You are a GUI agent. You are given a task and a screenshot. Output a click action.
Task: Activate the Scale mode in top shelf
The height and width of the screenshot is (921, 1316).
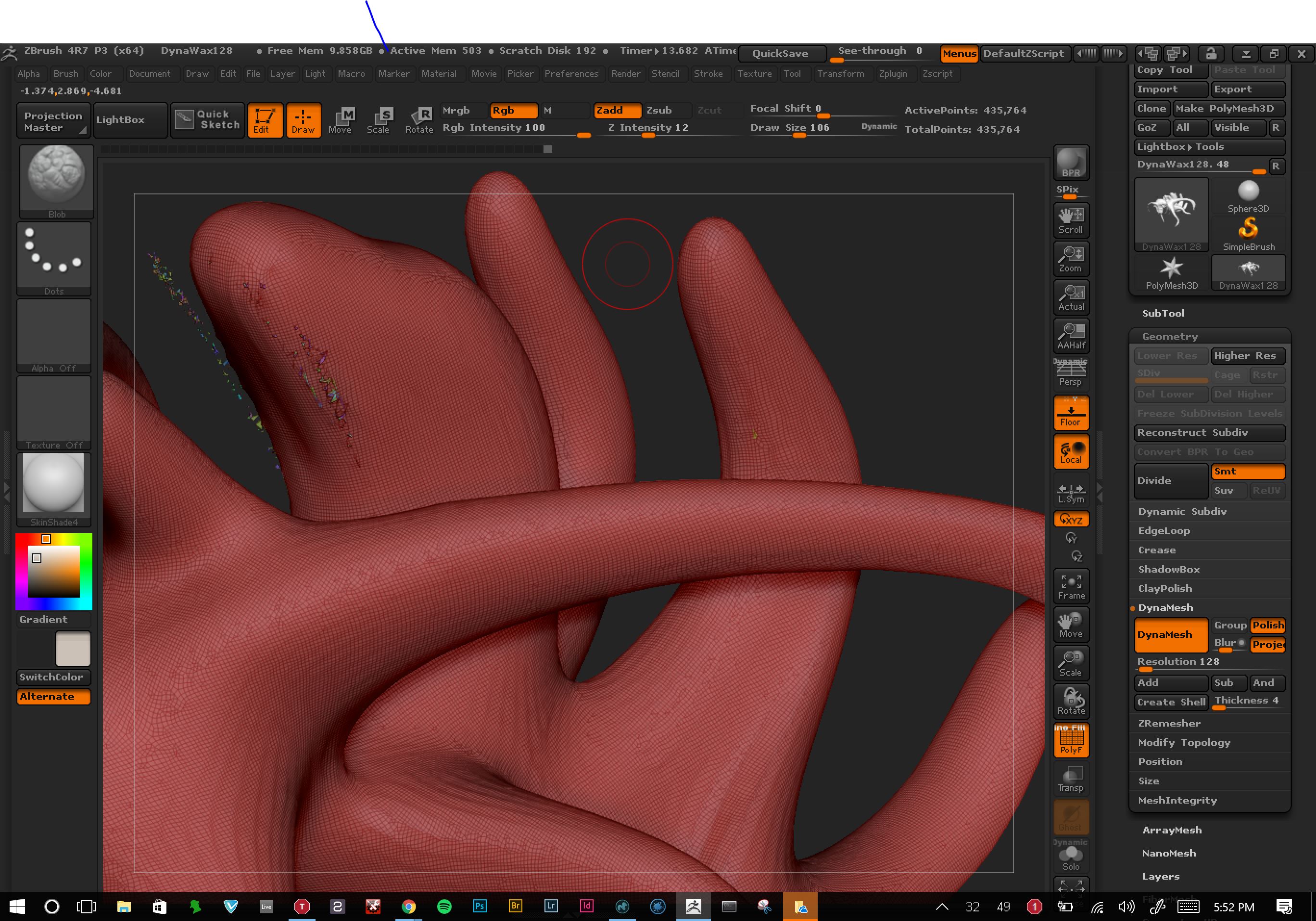[379, 120]
